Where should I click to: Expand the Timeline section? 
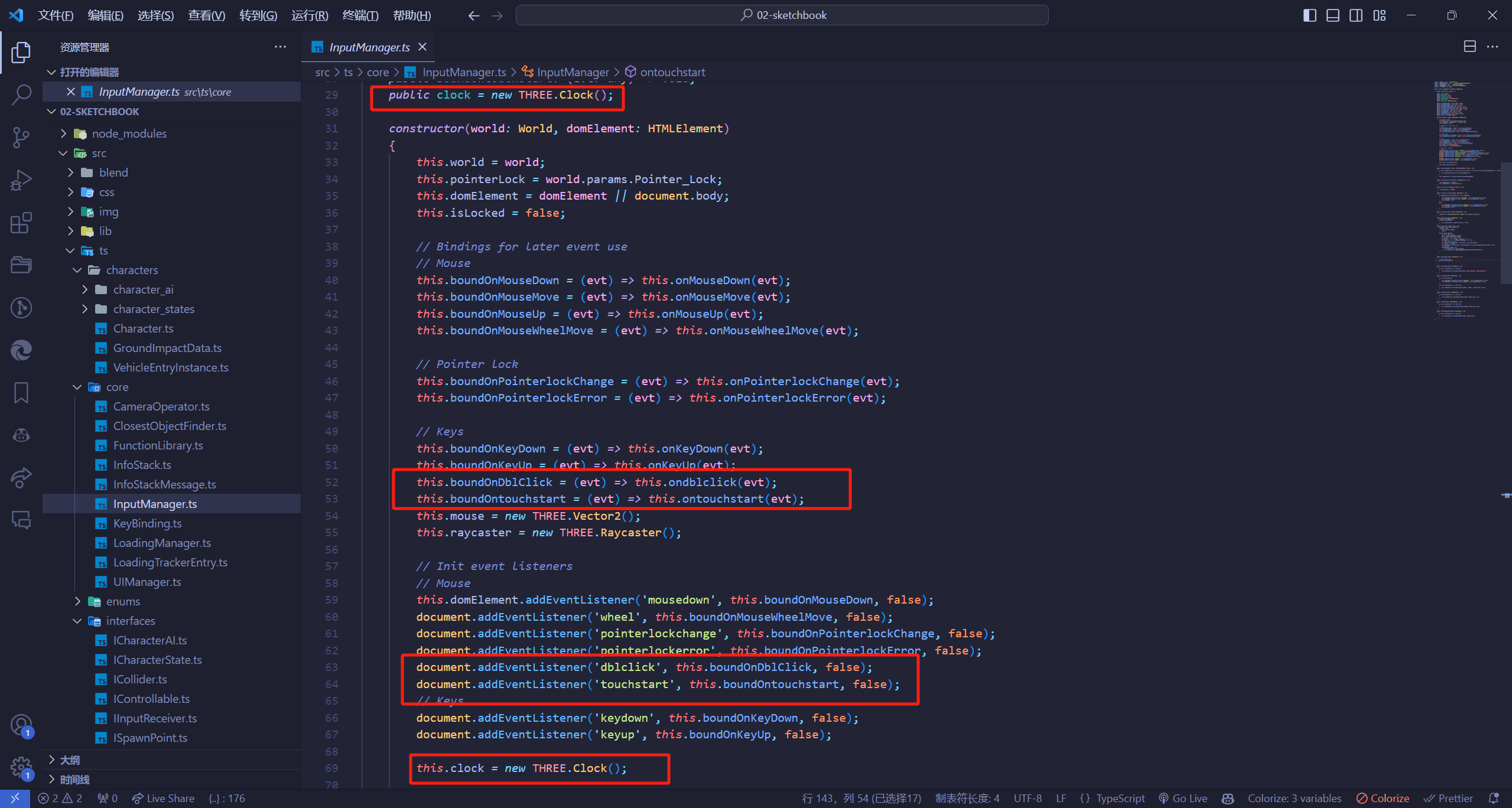tap(171, 780)
